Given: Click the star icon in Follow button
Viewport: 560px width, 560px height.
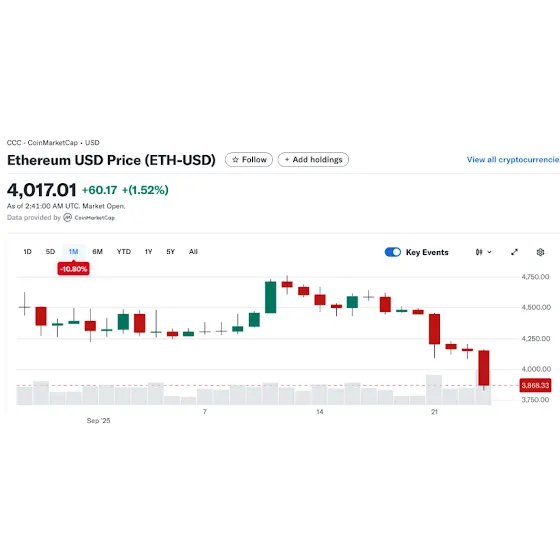Looking at the screenshot, I should 235,160.
